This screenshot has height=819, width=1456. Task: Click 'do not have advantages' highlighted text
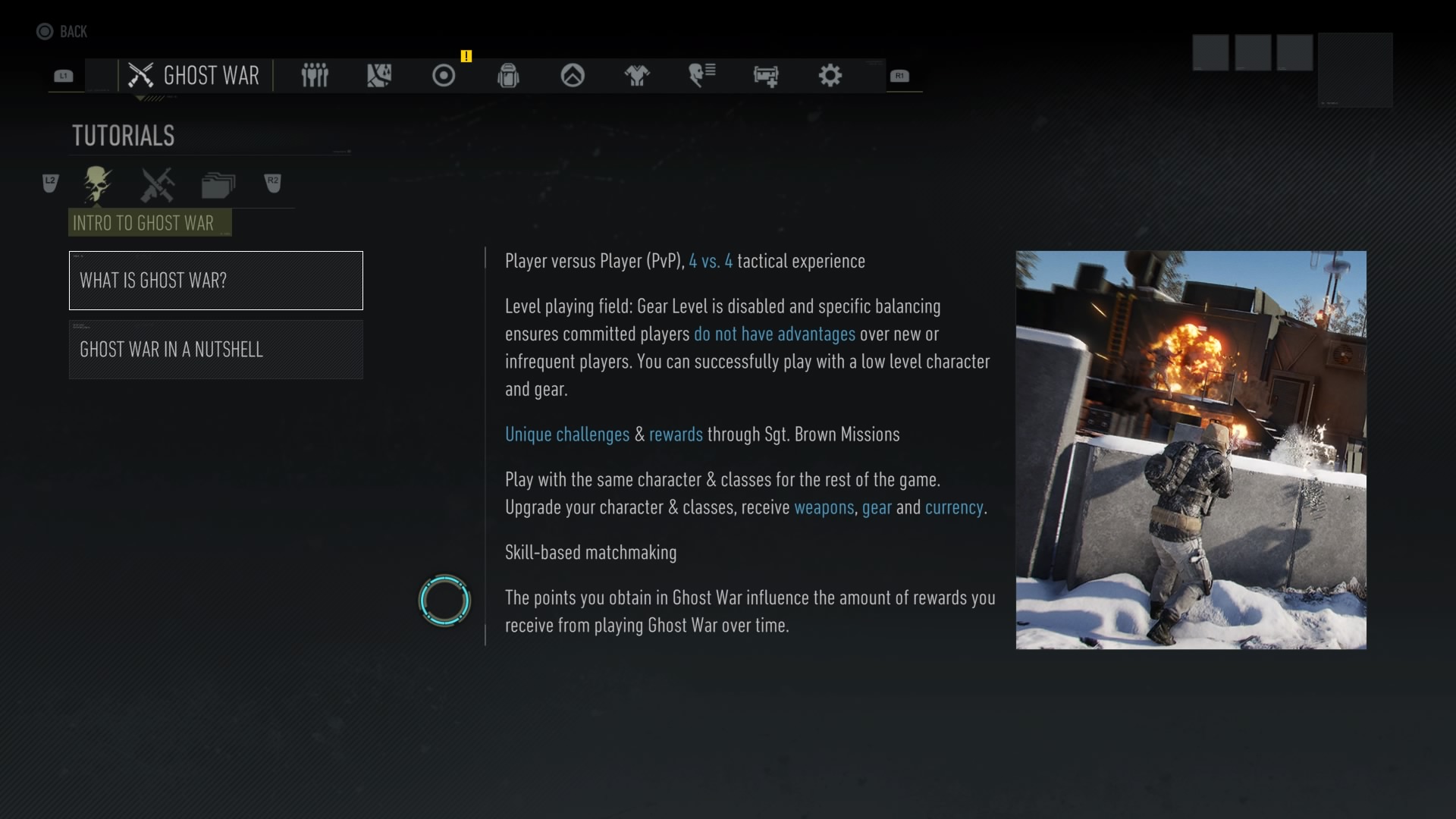point(774,334)
